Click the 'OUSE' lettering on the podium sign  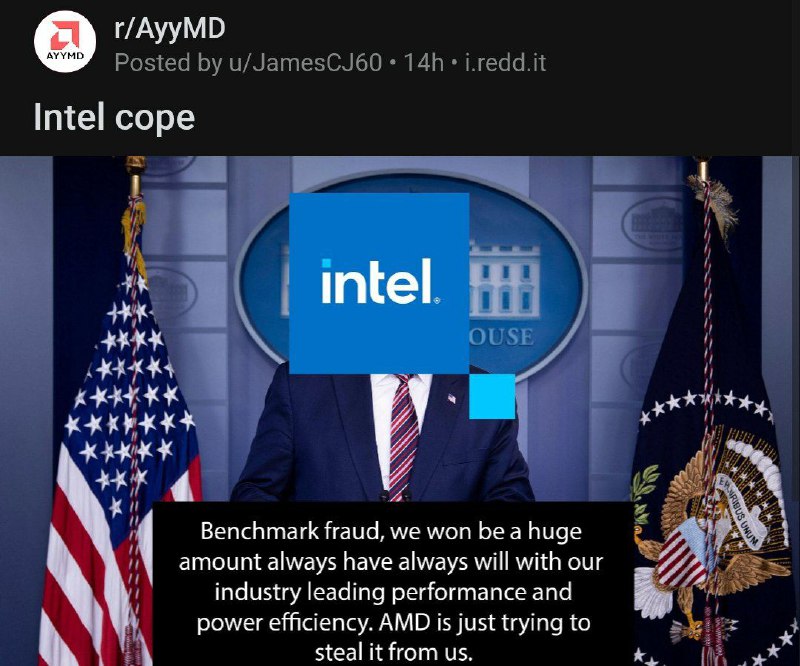pyautogui.click(x=502, y=337)
